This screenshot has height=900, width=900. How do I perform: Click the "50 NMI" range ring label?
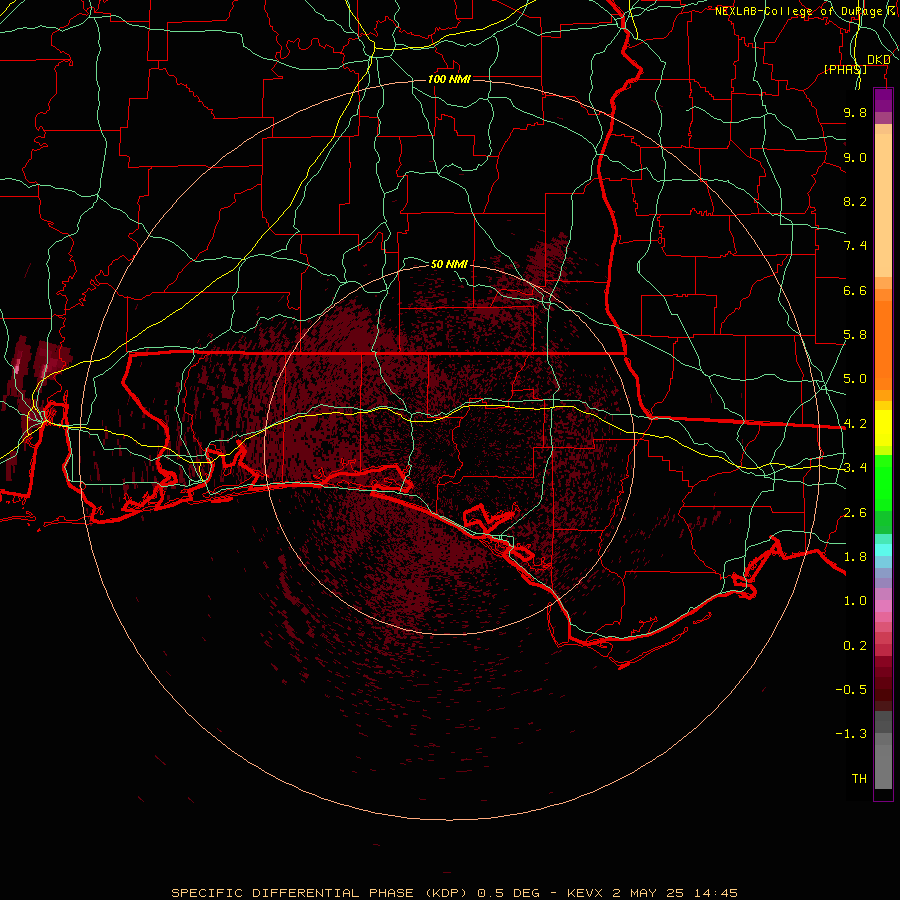click(x=449, y=264)
